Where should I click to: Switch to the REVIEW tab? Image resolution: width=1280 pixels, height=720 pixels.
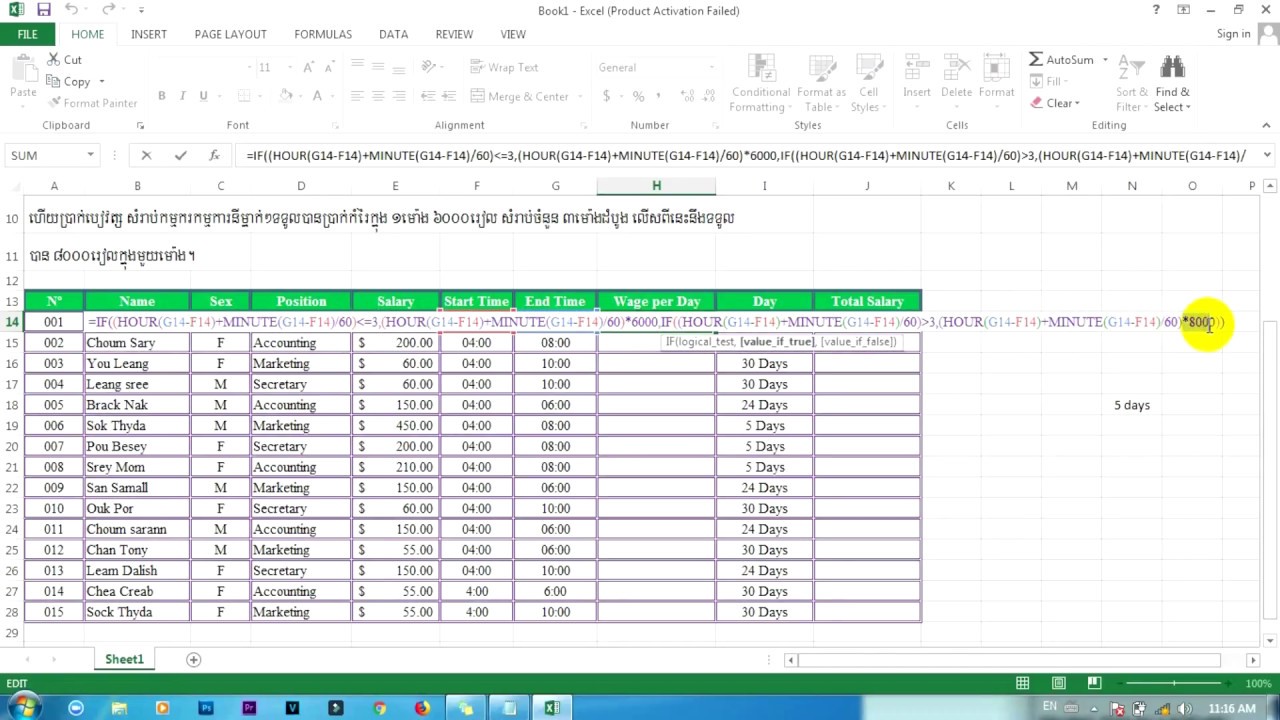tap(454, 34)
